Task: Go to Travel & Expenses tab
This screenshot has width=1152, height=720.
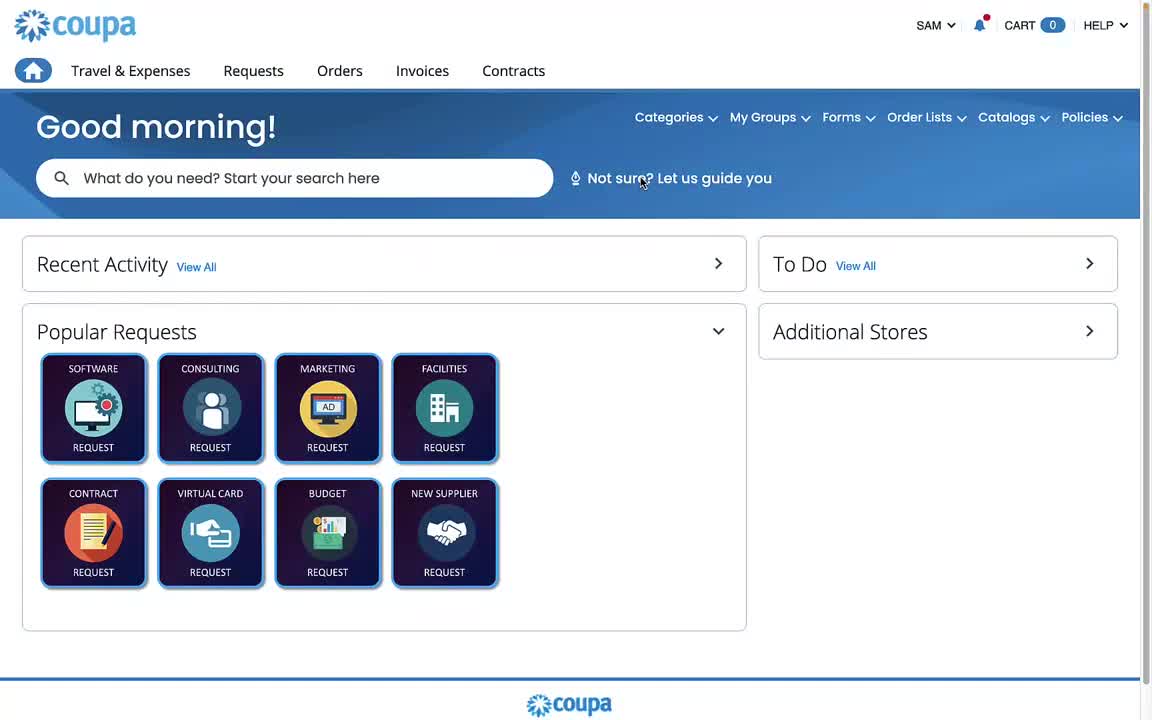Action: tap(131, 71)
